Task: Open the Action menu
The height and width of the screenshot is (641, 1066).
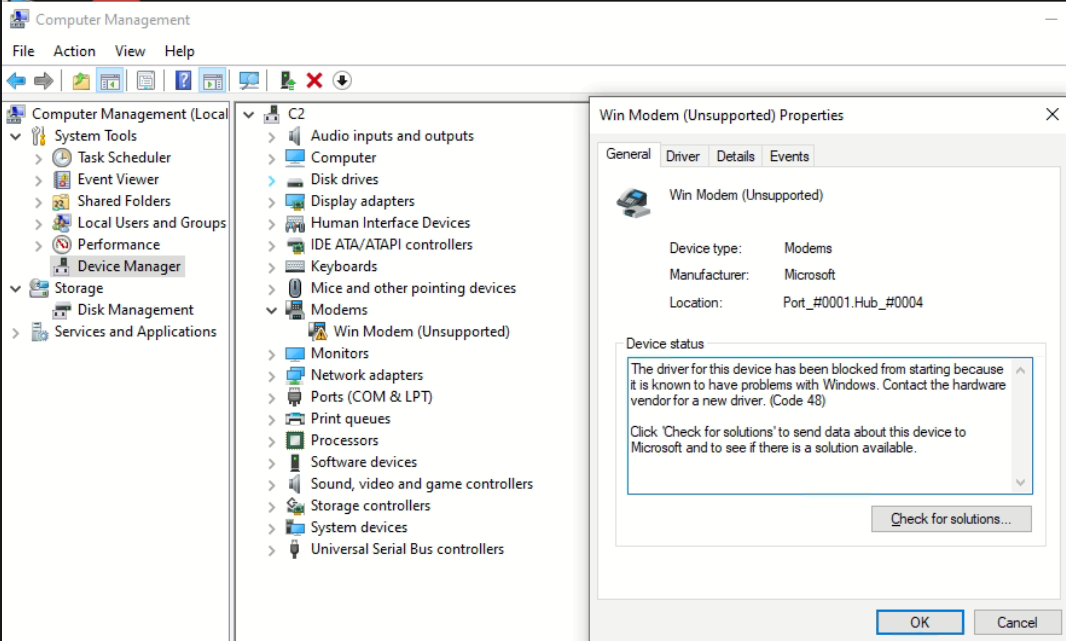Action: [x=74, y=51]
